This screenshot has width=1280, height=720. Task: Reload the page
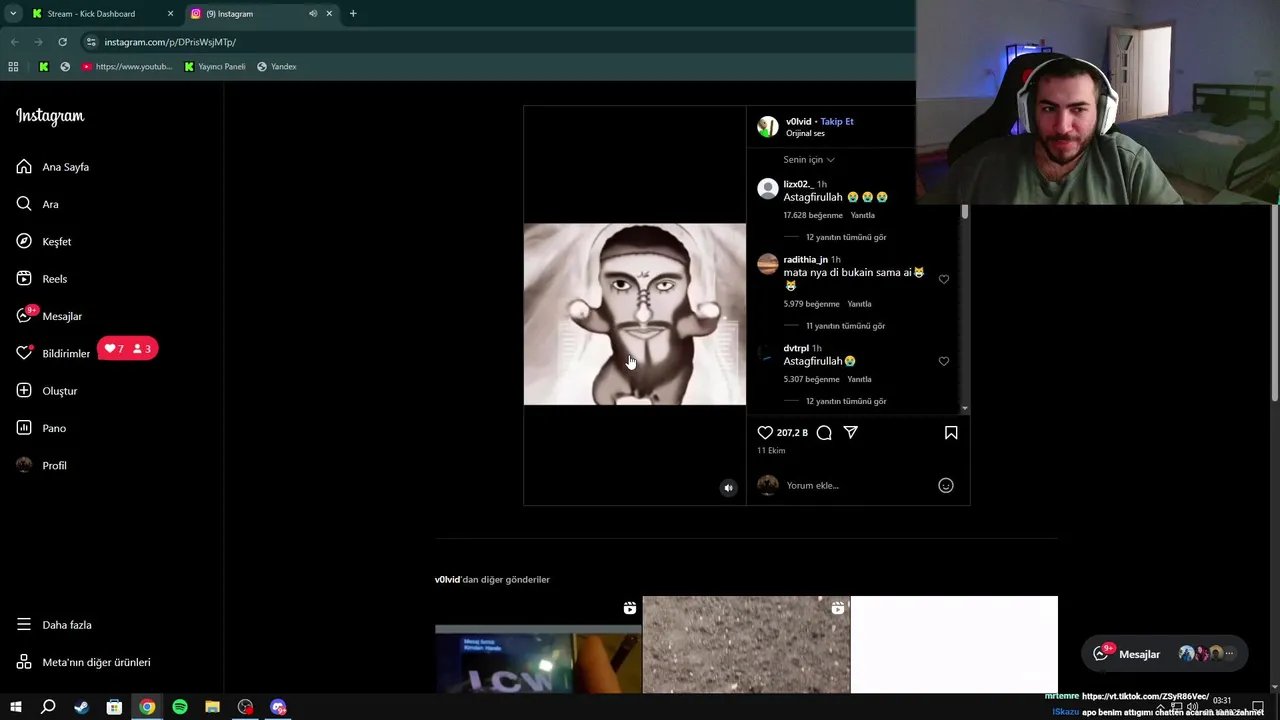[62, 42]
